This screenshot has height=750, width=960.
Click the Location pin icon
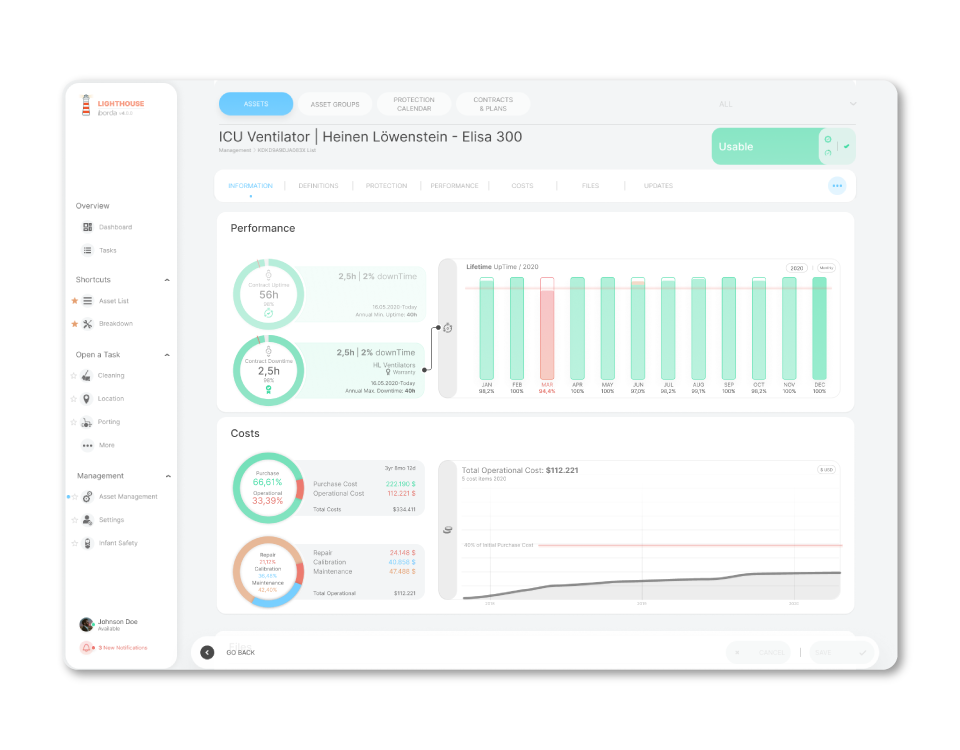pyautogui.click(x=86, y=399)
